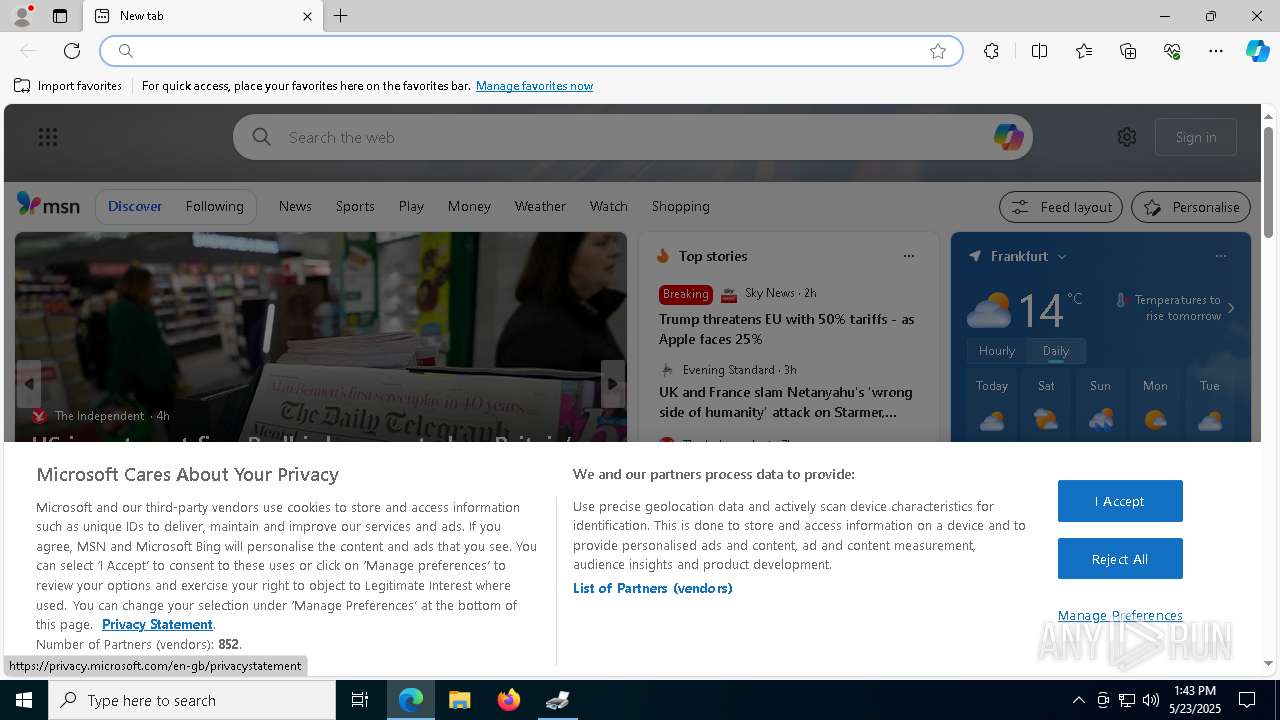This screenshot has width=1280, height=720.
Task: Click the Search the web field
Action: [633, 137]
